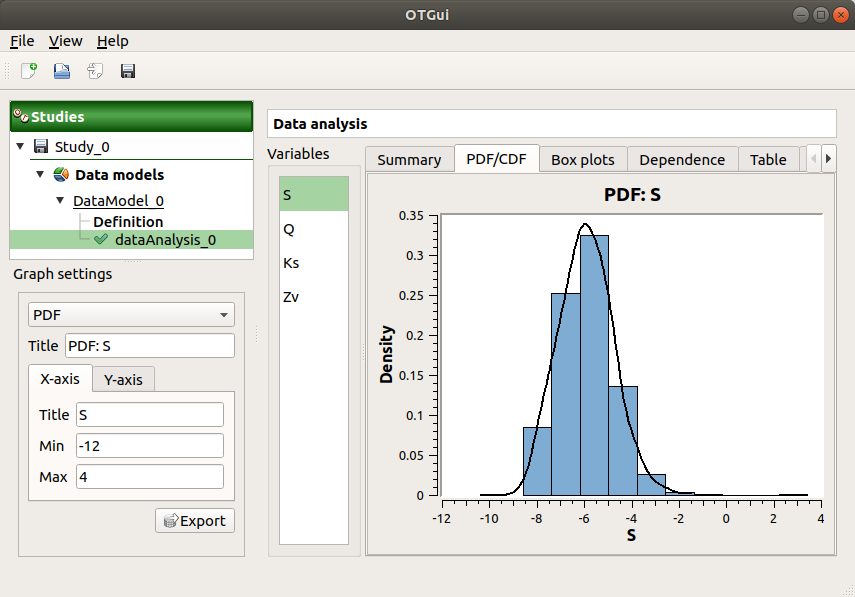Import a Python script

(95, 70)
